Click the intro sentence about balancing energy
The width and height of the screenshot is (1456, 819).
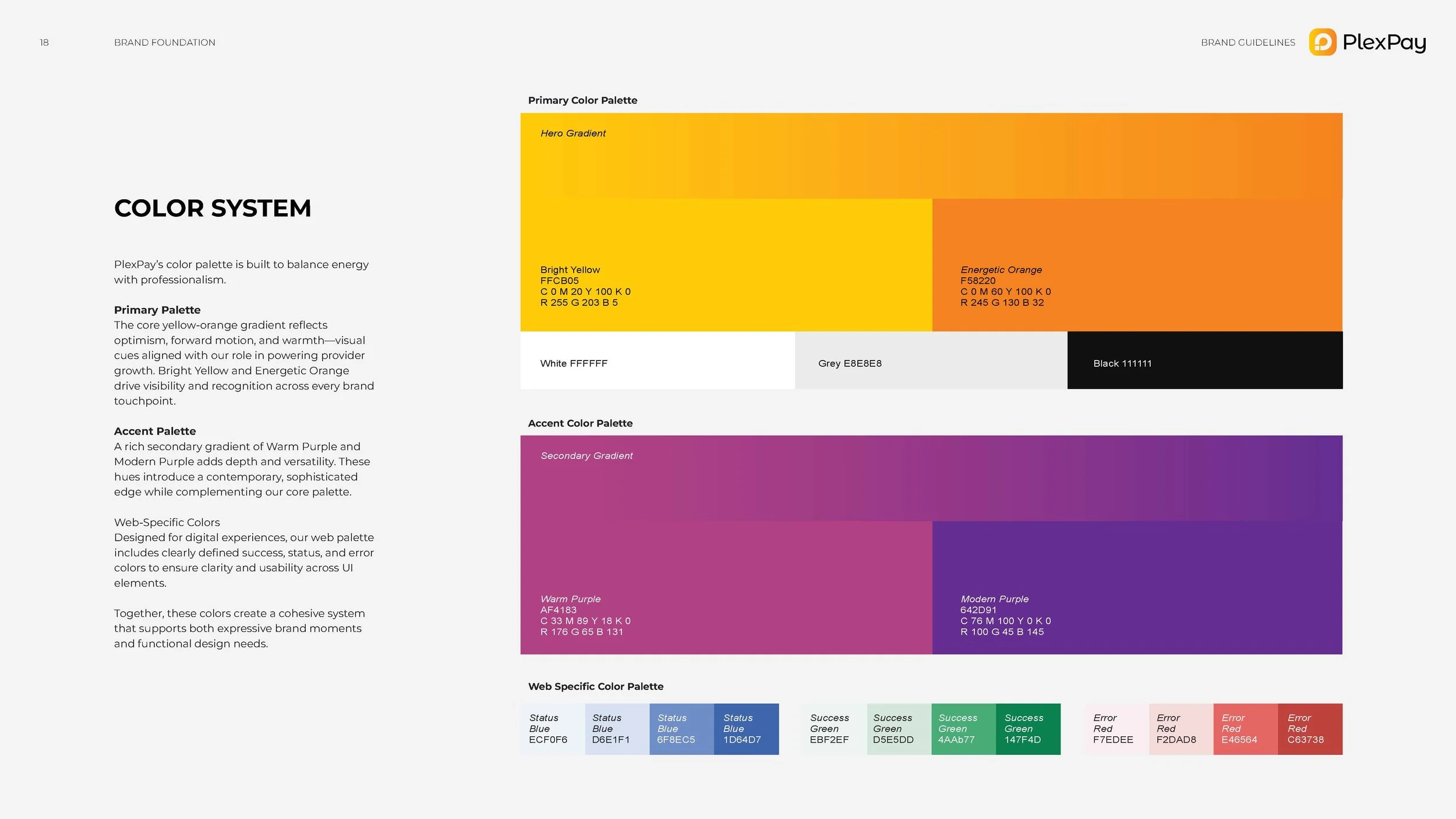242,272
